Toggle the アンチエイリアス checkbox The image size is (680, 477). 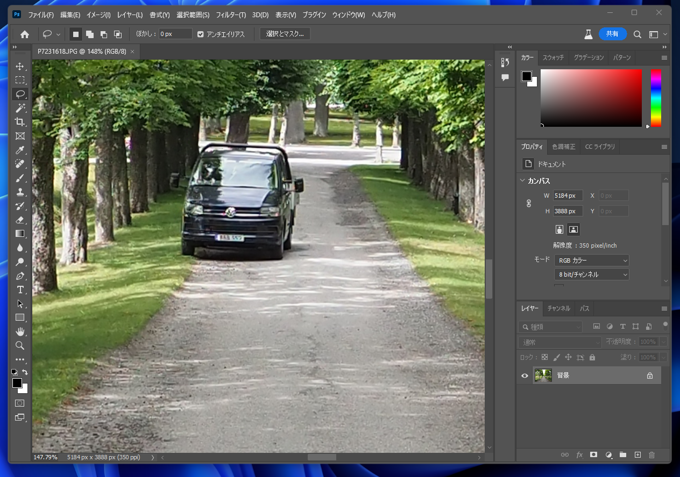(201, 34)
